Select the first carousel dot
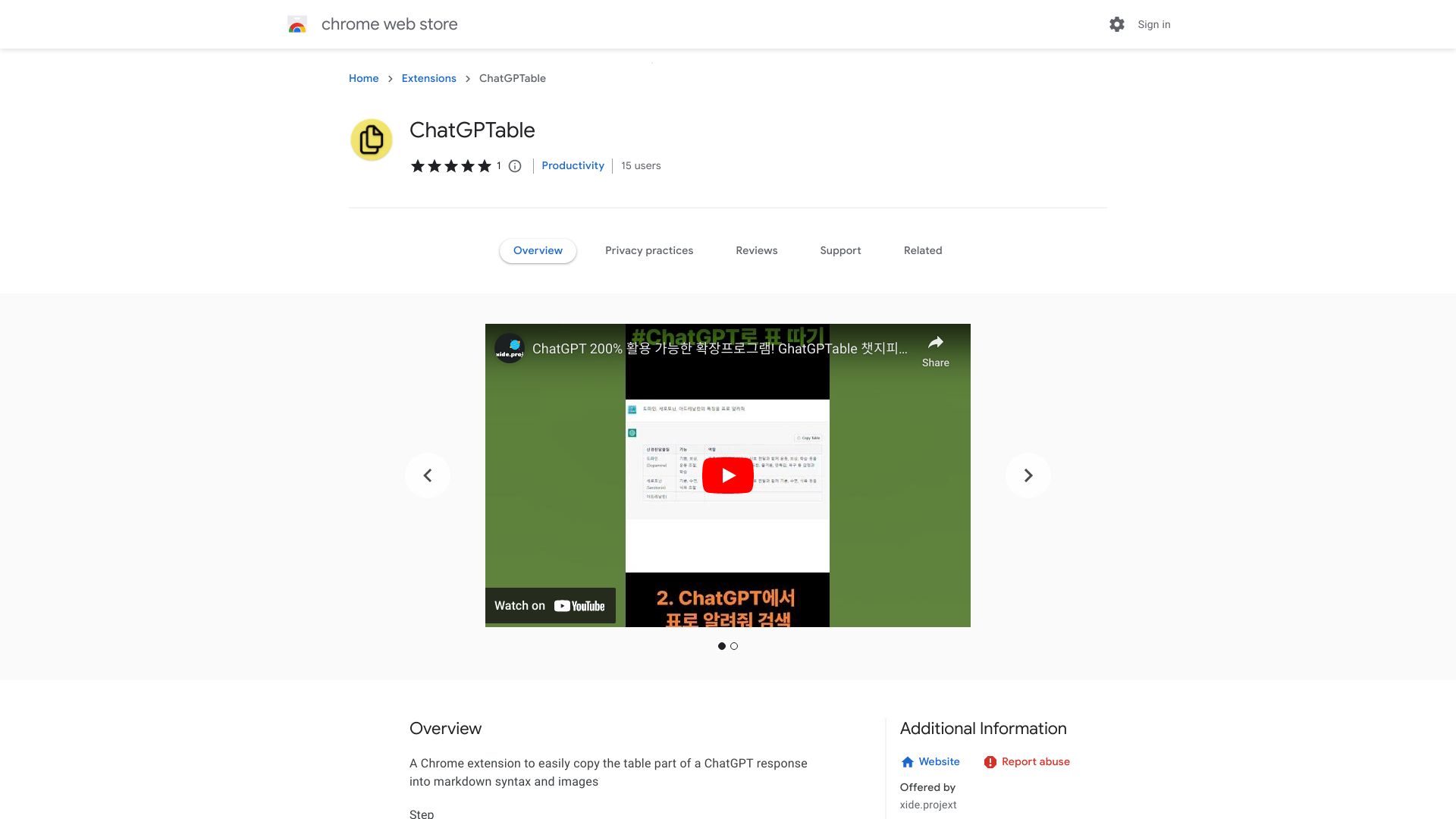1456x819 pixels. [722, 646]
